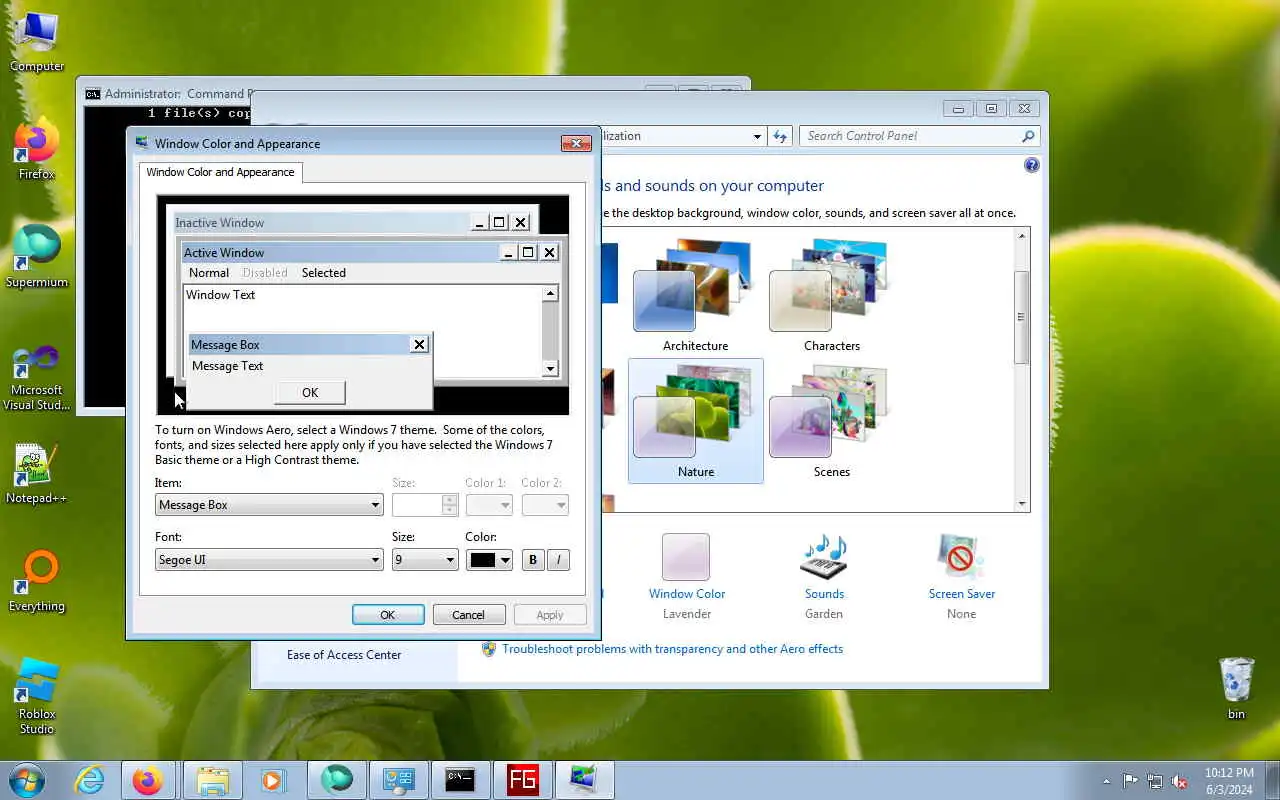Click the Active Window title bar preview

[340, 253]
